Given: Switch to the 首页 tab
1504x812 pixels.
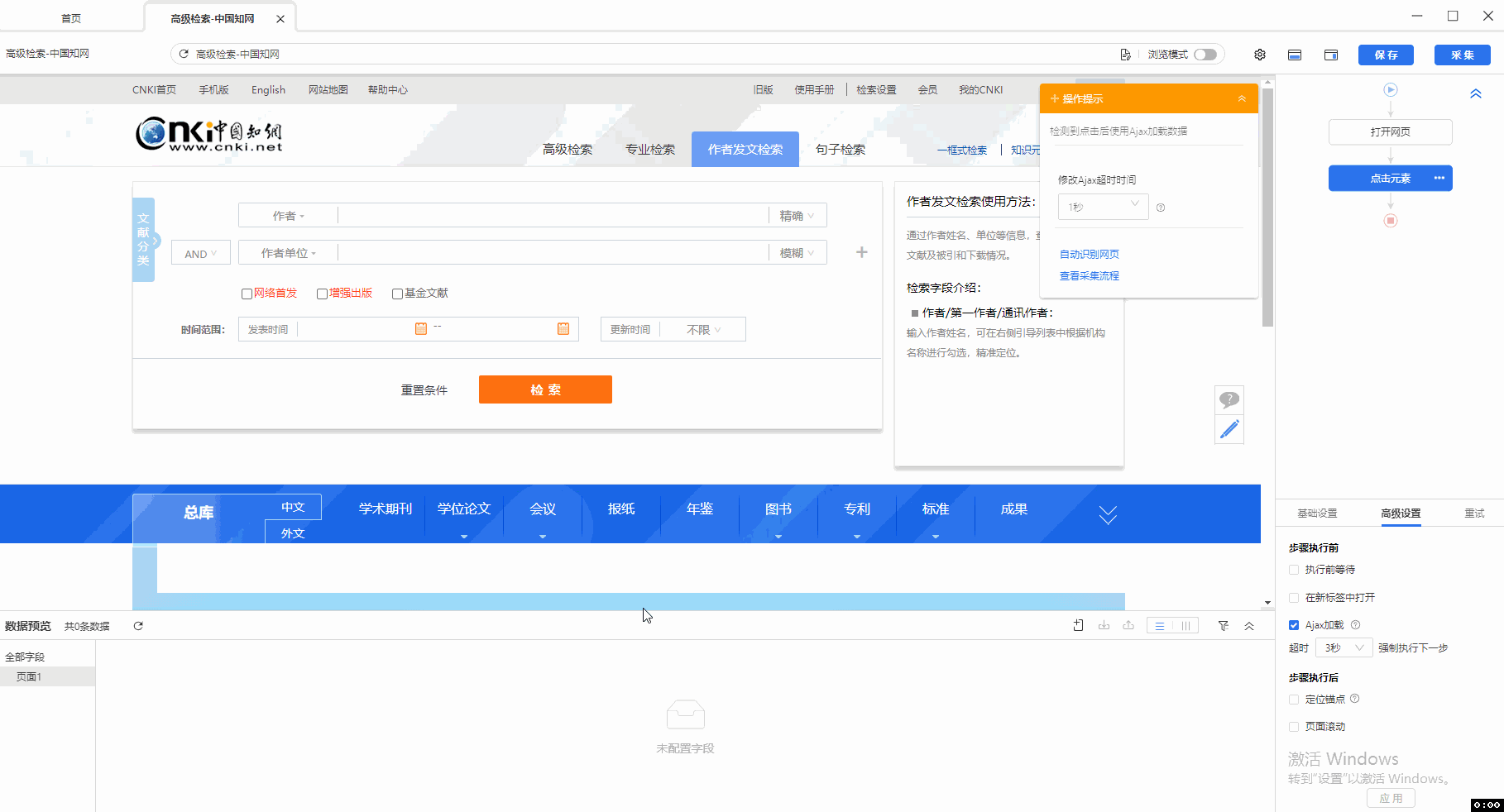Looking at the screenshot, I should [71, 18].
